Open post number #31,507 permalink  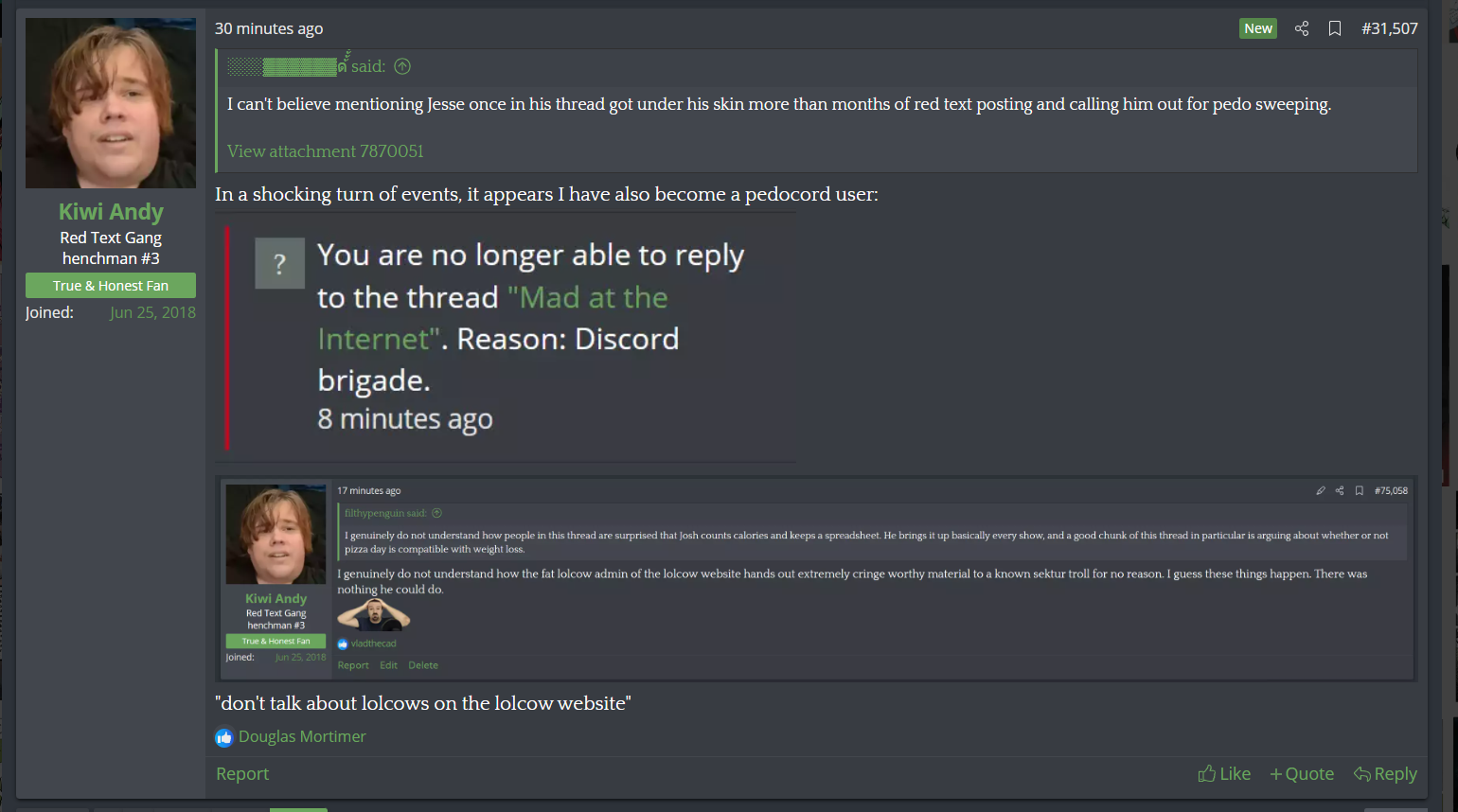pyautogui.click(x=1390, y=28)
